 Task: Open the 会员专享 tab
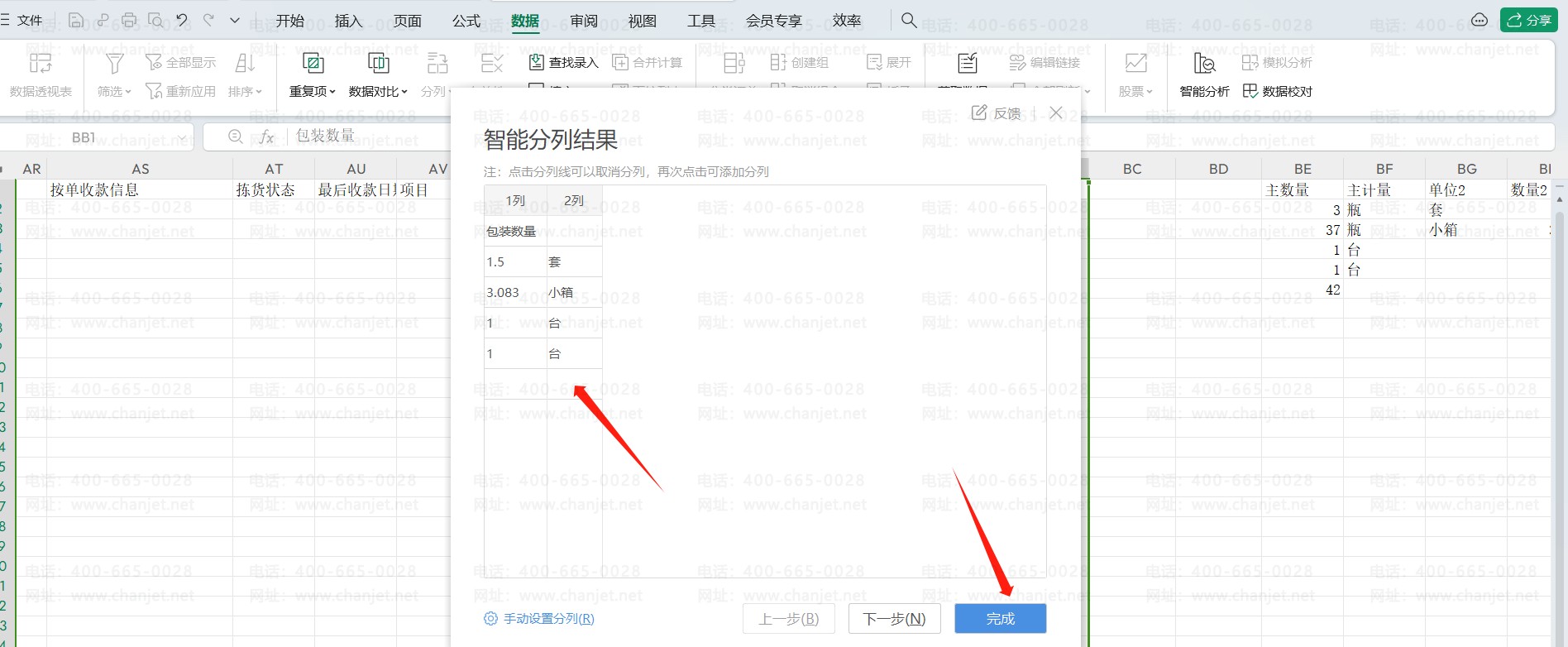(773, 21)
